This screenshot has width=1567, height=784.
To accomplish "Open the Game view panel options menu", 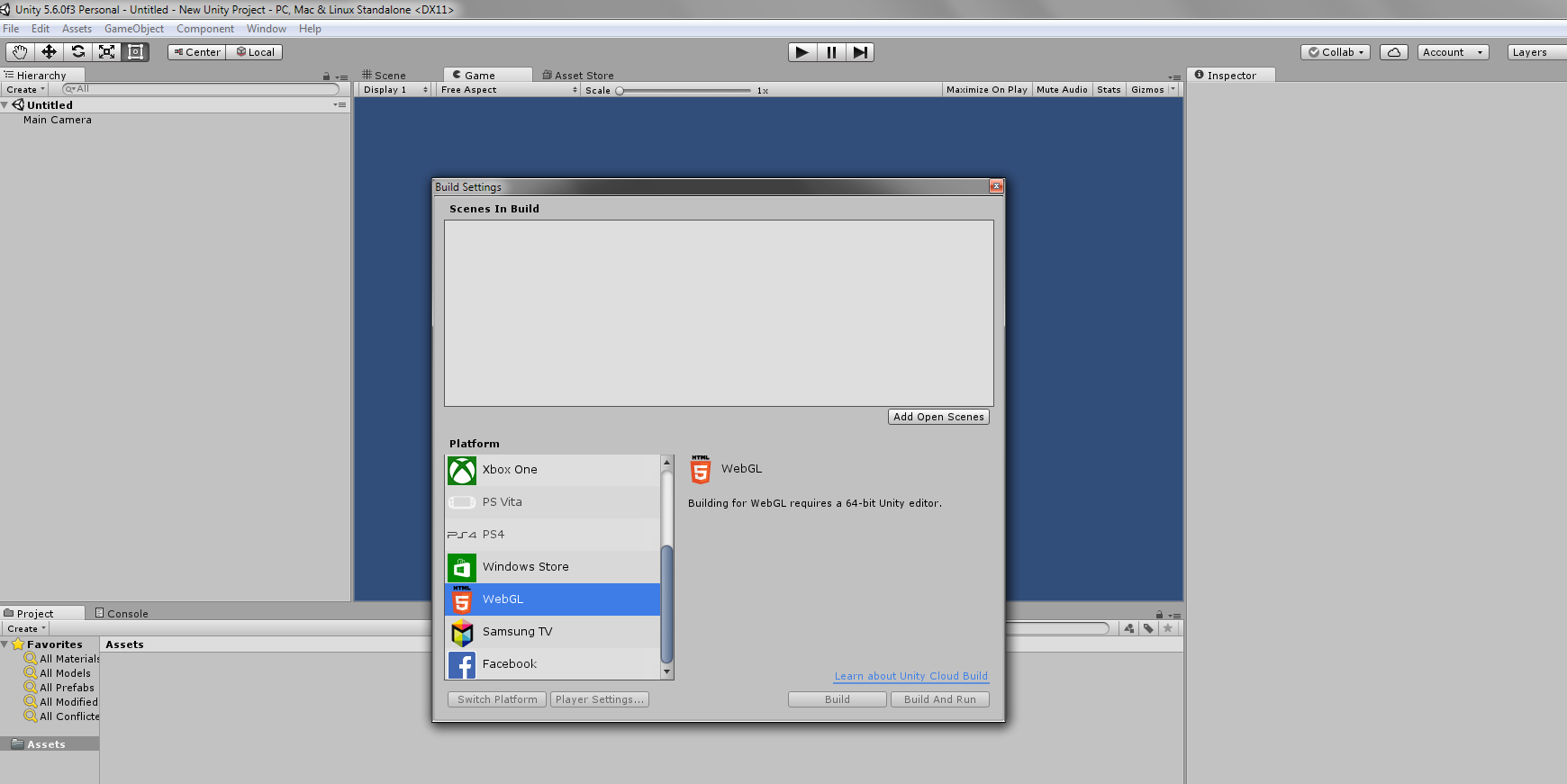I will tap(1174, 77).
